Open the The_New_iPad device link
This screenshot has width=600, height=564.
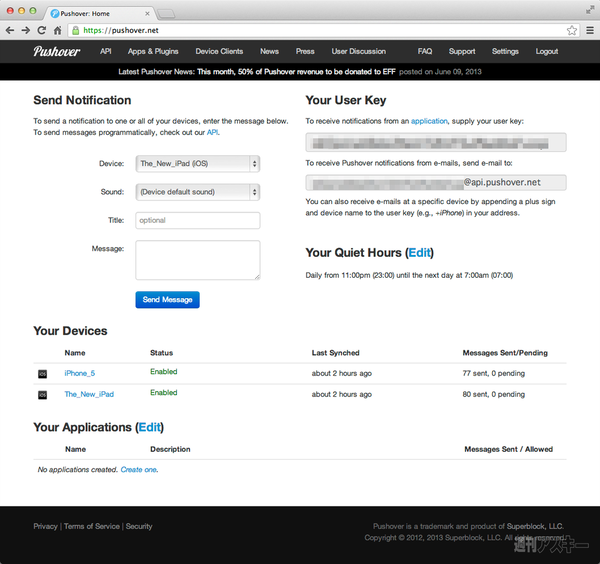click(x=89, y=394)
